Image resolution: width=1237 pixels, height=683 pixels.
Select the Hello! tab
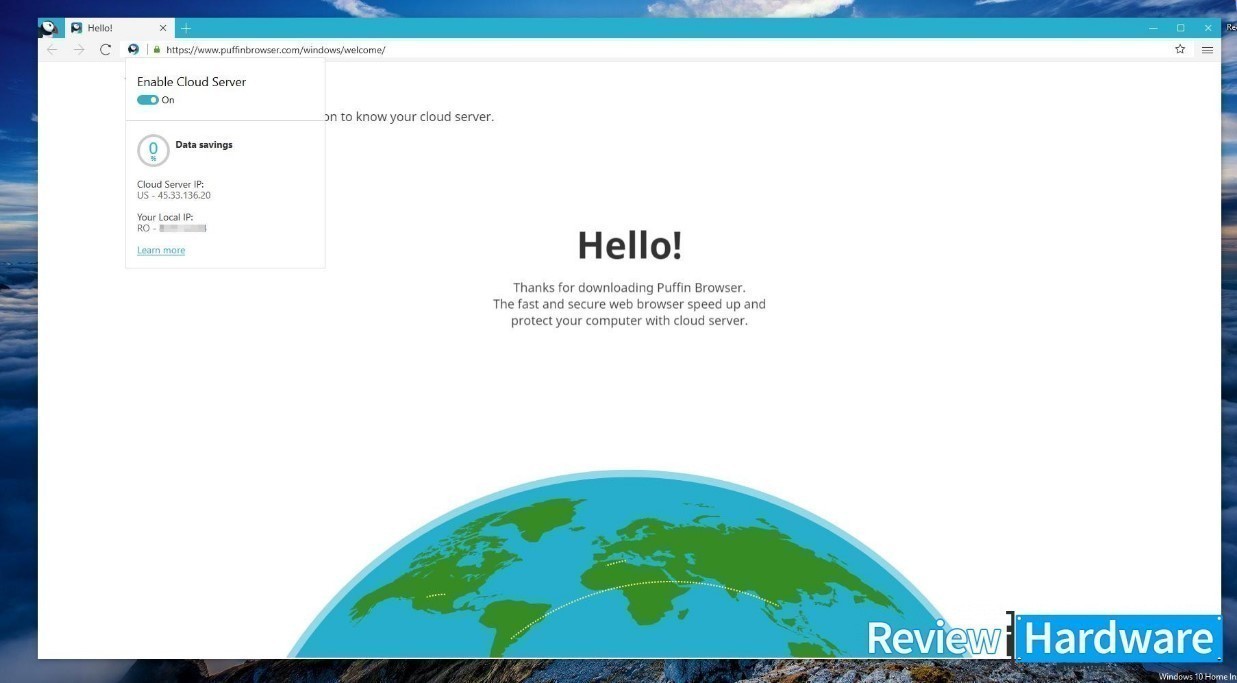point(120,28)
